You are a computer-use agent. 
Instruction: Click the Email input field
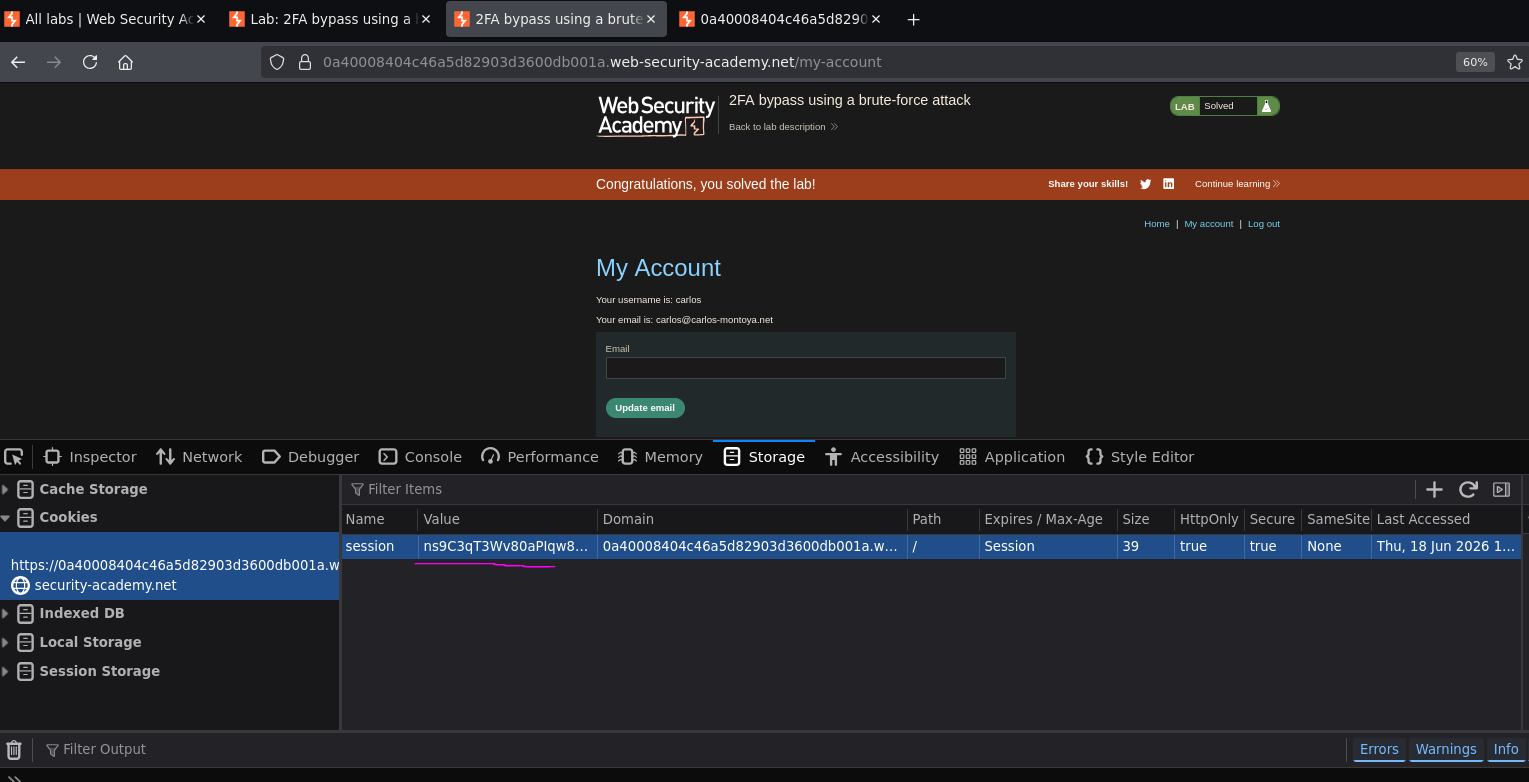(x=805, y=368)
